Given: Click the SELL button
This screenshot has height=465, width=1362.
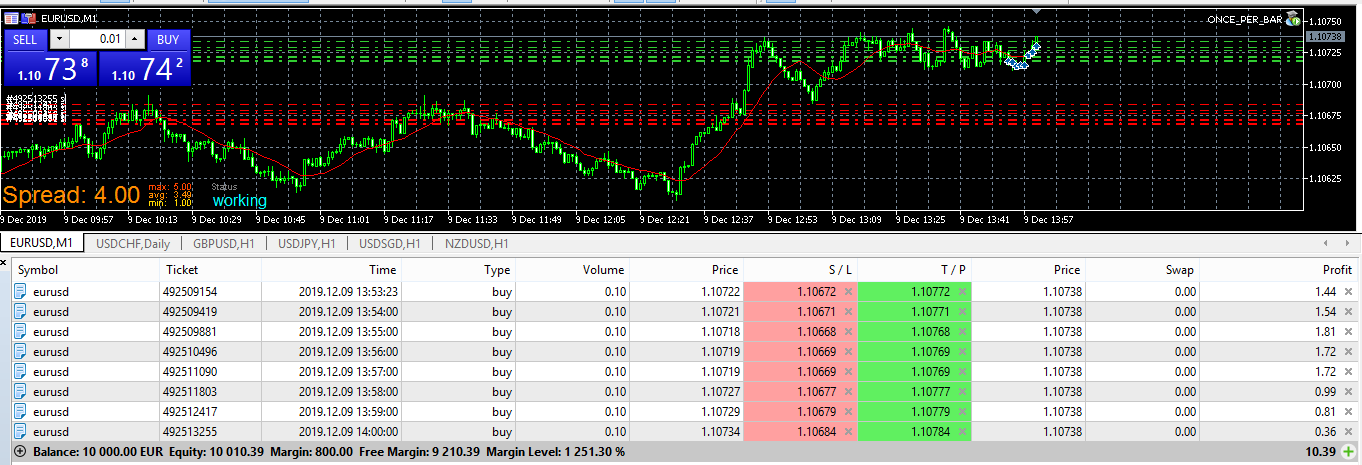Looking at the screenshot, I should pyautogui.click(x=25, y=39).
